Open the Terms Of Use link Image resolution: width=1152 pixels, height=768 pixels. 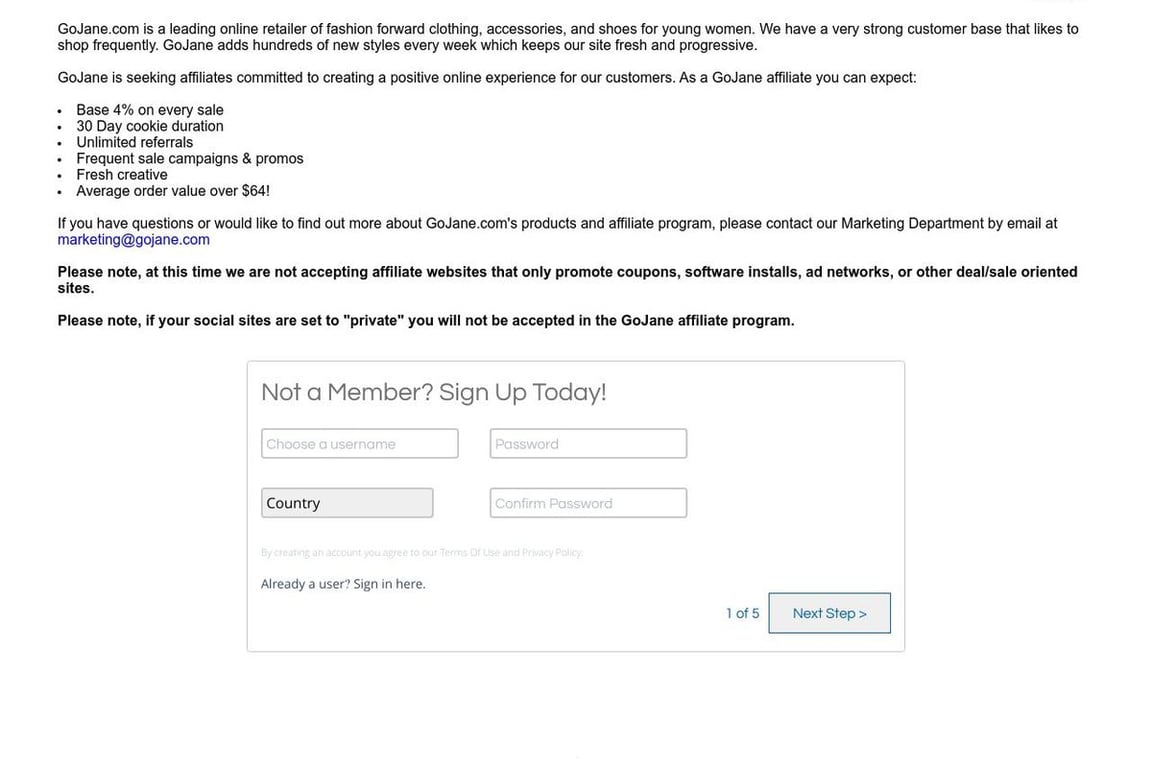(x=470, y=553)
